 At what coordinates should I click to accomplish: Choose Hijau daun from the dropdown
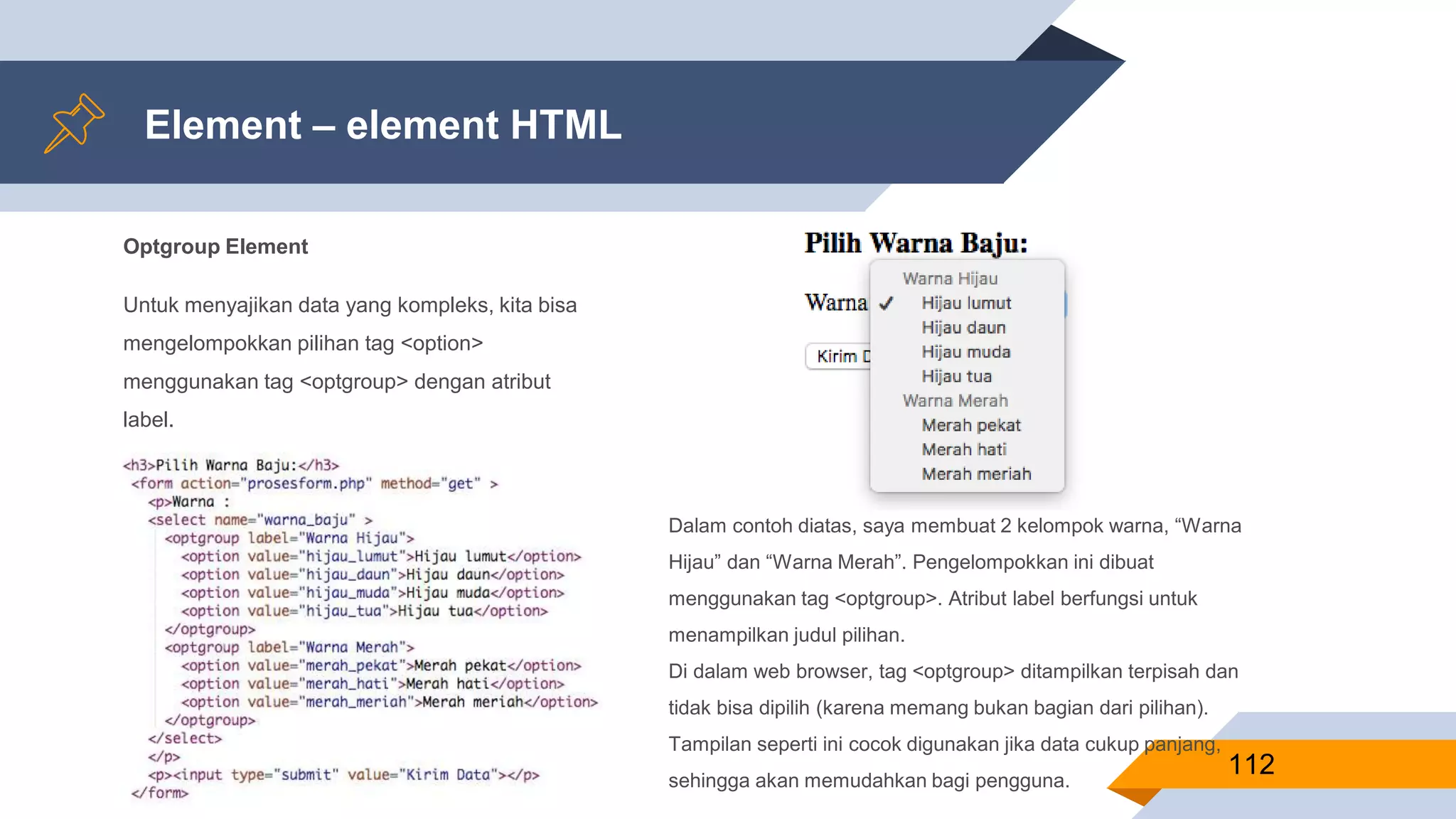point(963,328)
